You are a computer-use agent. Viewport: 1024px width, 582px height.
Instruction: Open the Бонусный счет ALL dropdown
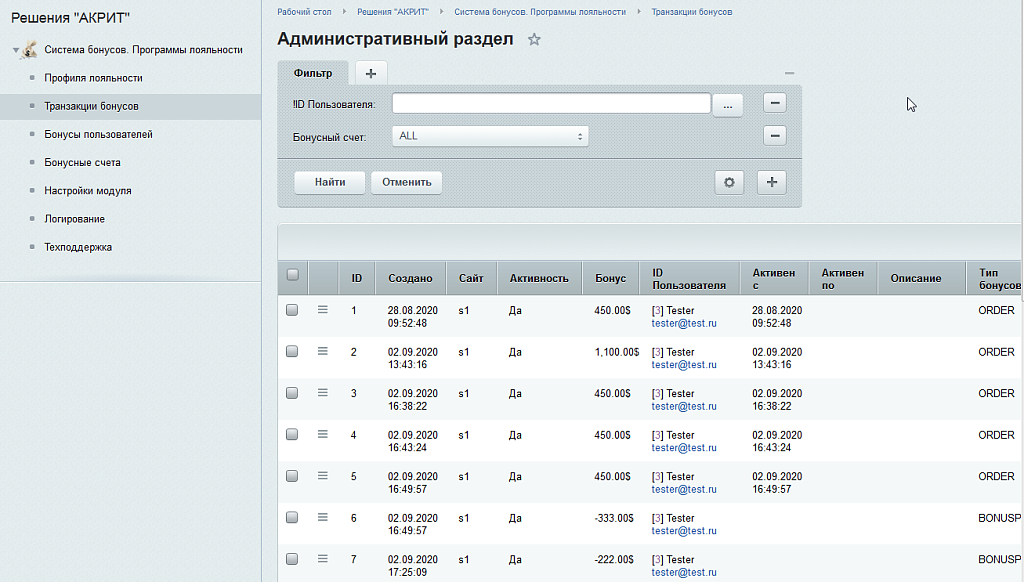(x=490, y=135)
